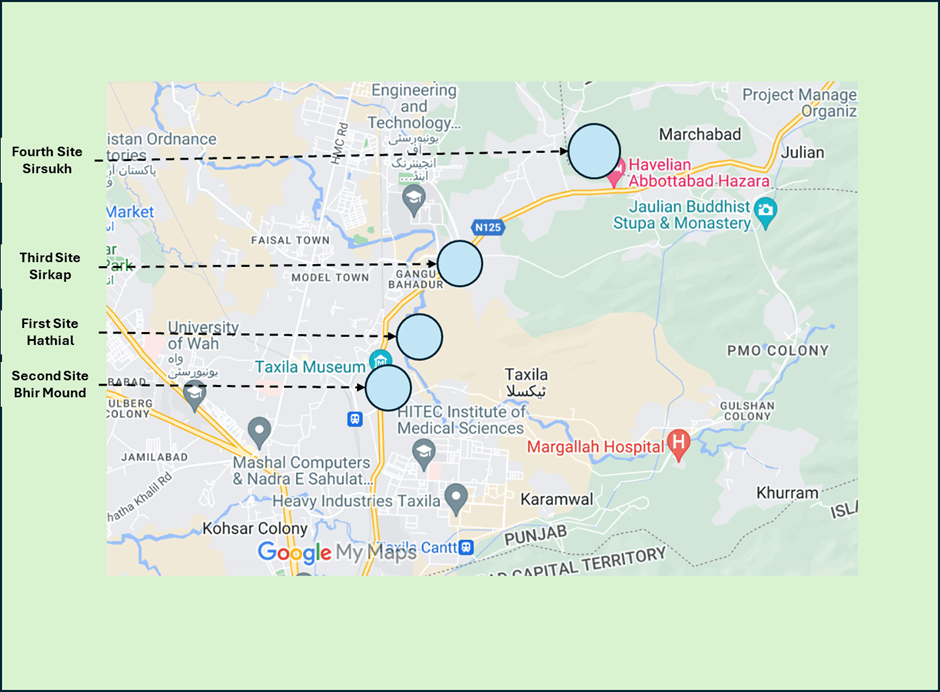Select the Sirsukh blue circle marker
Viewport: 940px width, 692px height.
coord(595,152)
